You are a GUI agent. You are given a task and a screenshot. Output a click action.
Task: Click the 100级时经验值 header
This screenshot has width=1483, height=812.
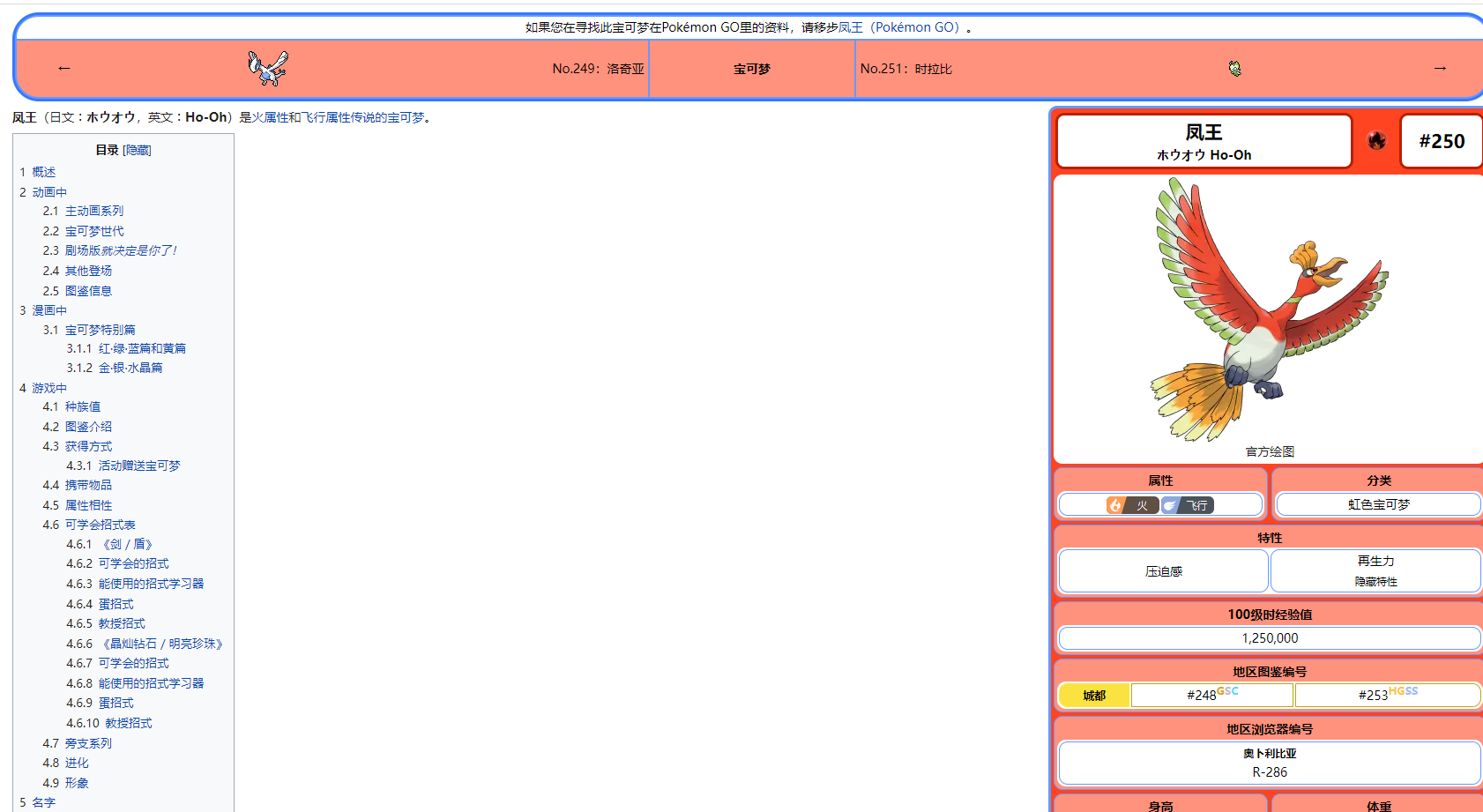[x=1270, y=615]
